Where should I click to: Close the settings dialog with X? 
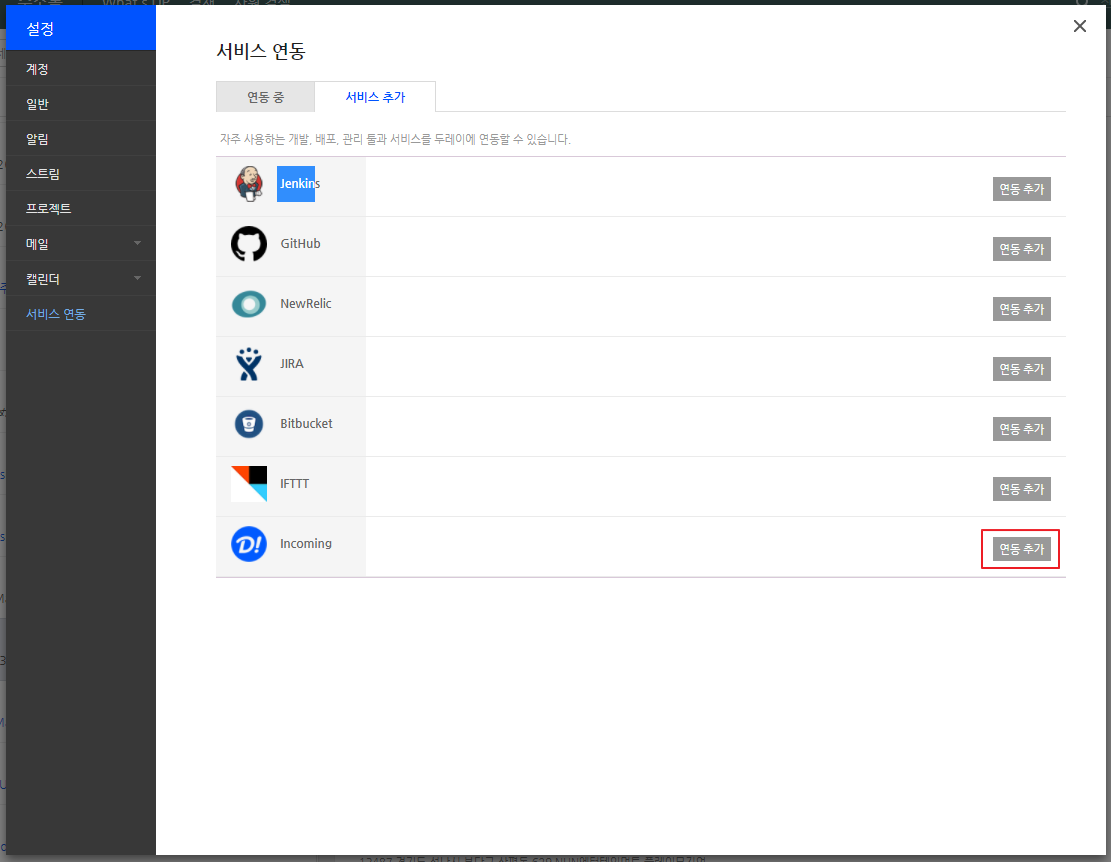[1079, 26]
